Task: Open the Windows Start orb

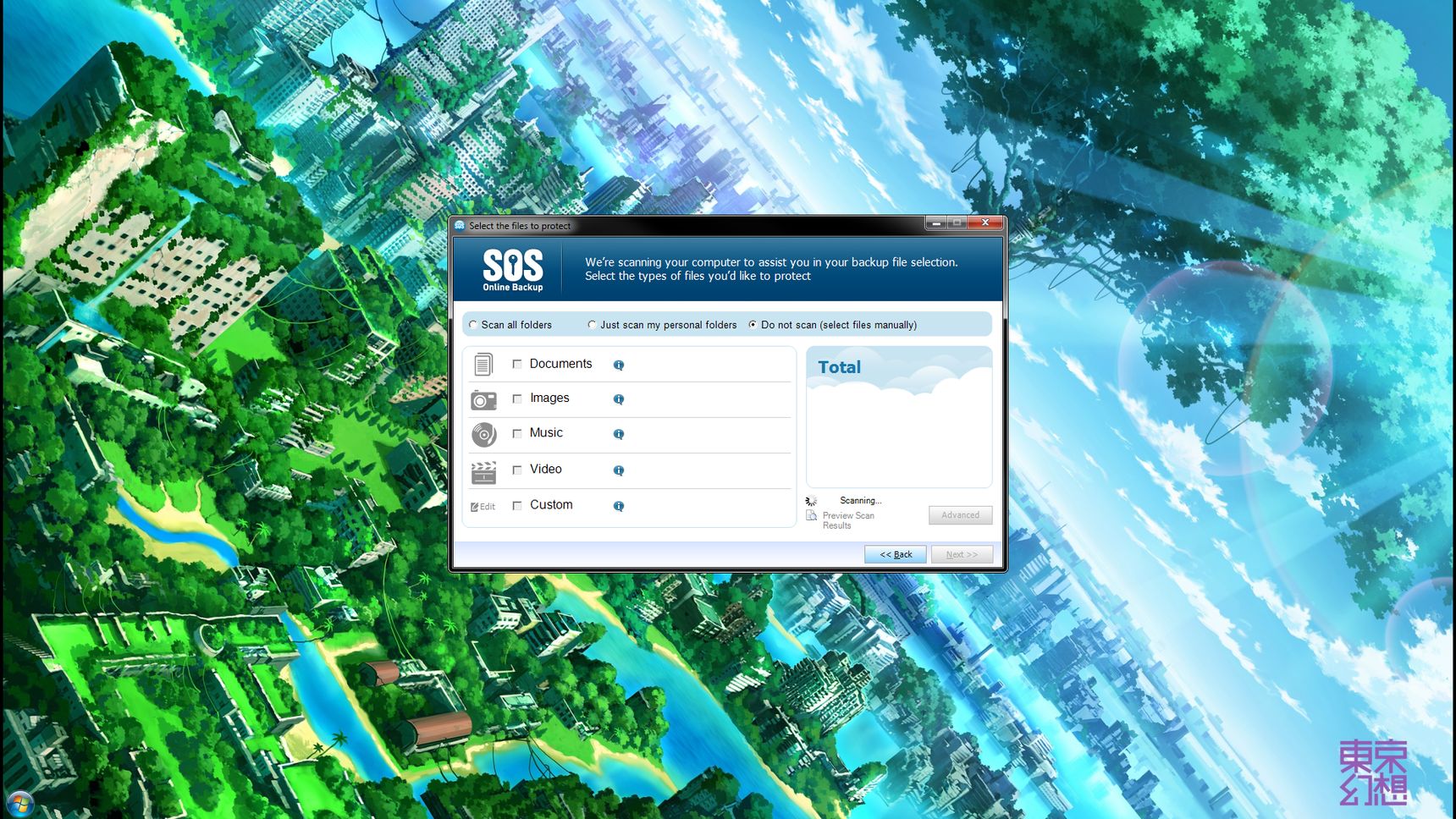Action: tap(19, 803)
